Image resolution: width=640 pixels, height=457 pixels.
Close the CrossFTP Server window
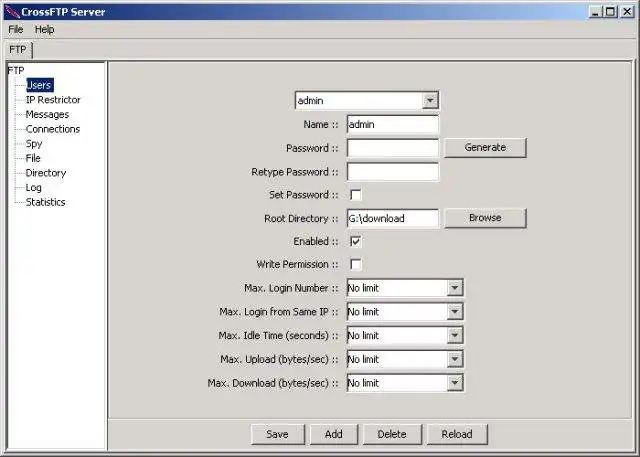pyautogui.click(x=627, y=12)
